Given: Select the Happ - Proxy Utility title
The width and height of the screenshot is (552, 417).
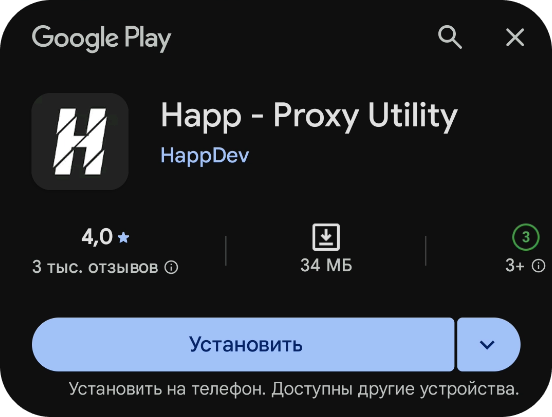Looking at the screenshot, I should coord(309,116).
